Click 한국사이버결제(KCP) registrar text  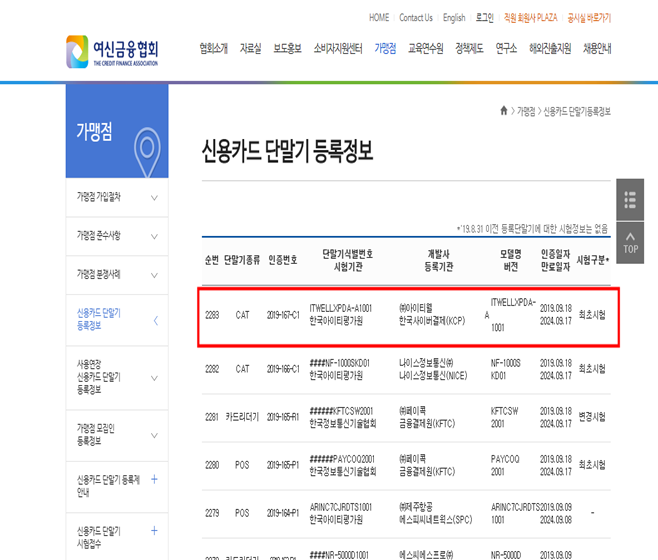tap(432, 321)
